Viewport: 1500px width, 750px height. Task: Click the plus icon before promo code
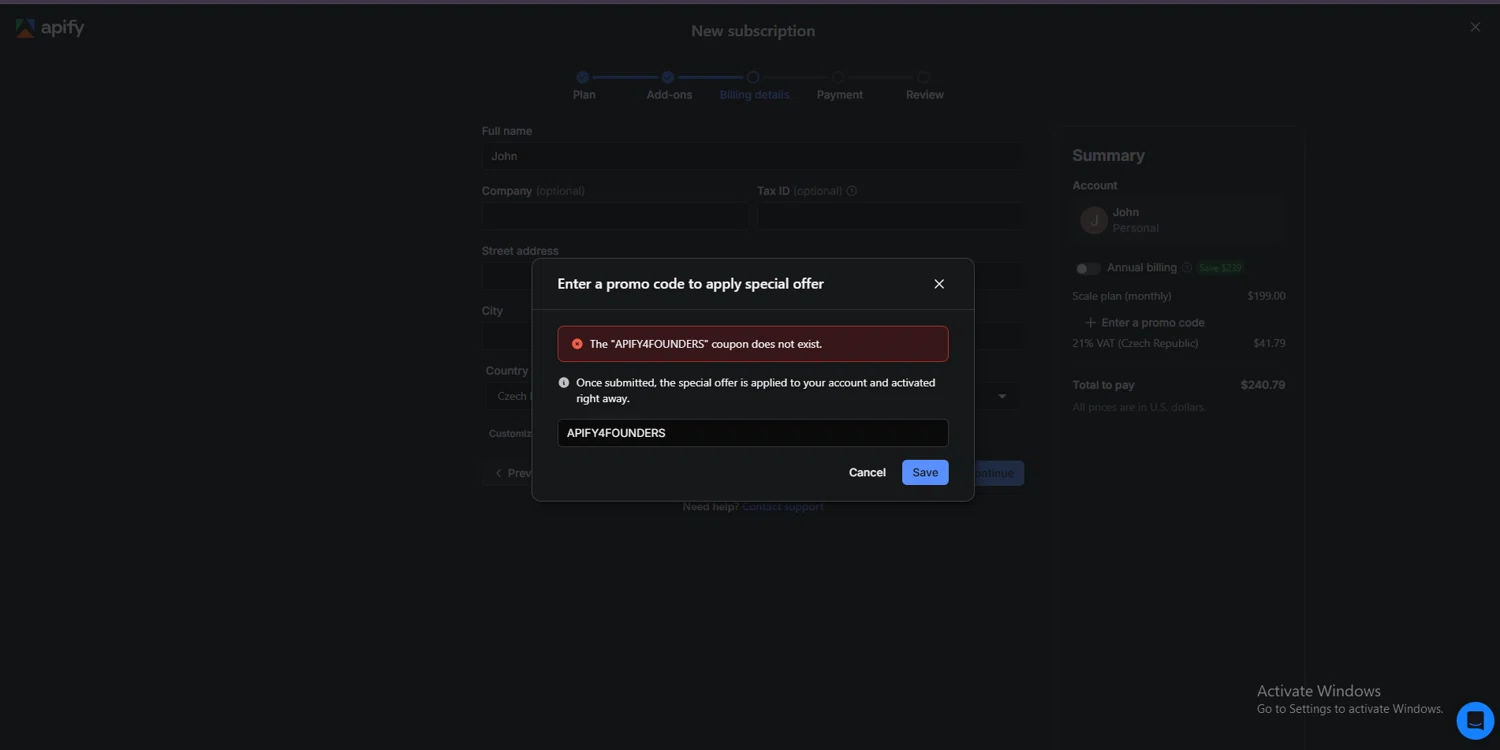pyautogui.click(x=1090, y=323)
